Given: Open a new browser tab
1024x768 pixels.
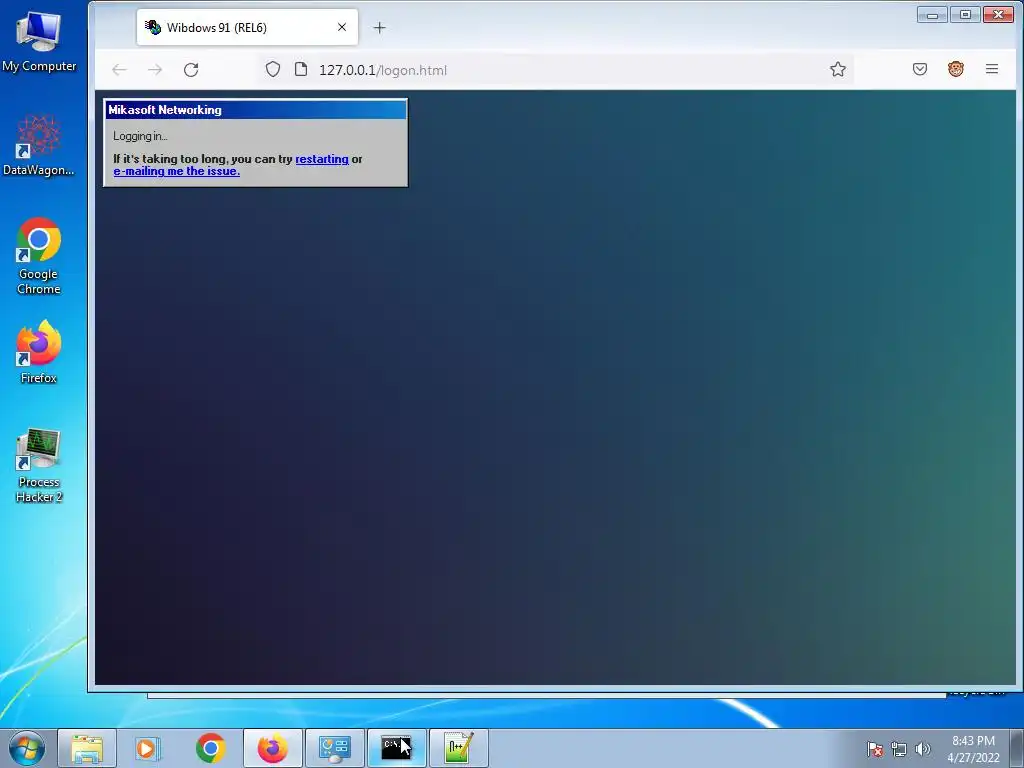Looking at the screenshot, I should pos(379,27).
